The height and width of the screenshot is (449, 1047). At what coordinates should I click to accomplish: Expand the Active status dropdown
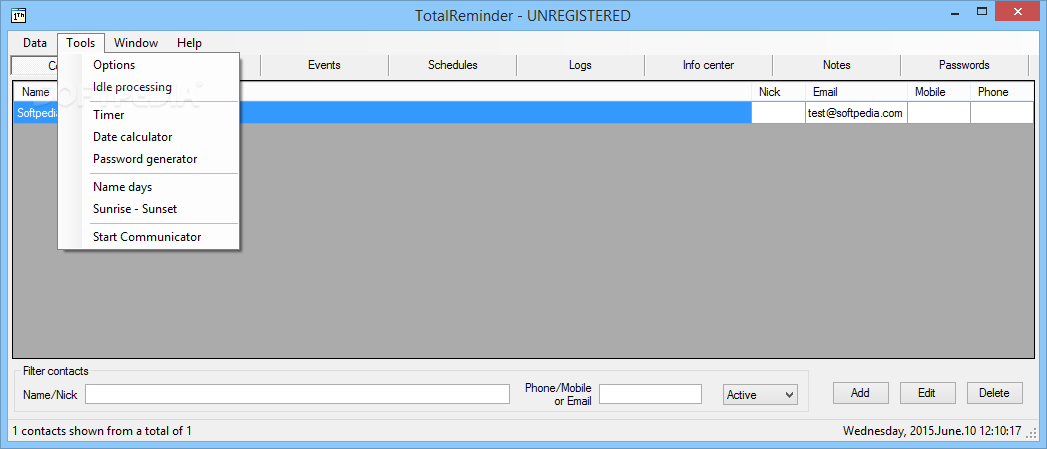tap(761, 394)
